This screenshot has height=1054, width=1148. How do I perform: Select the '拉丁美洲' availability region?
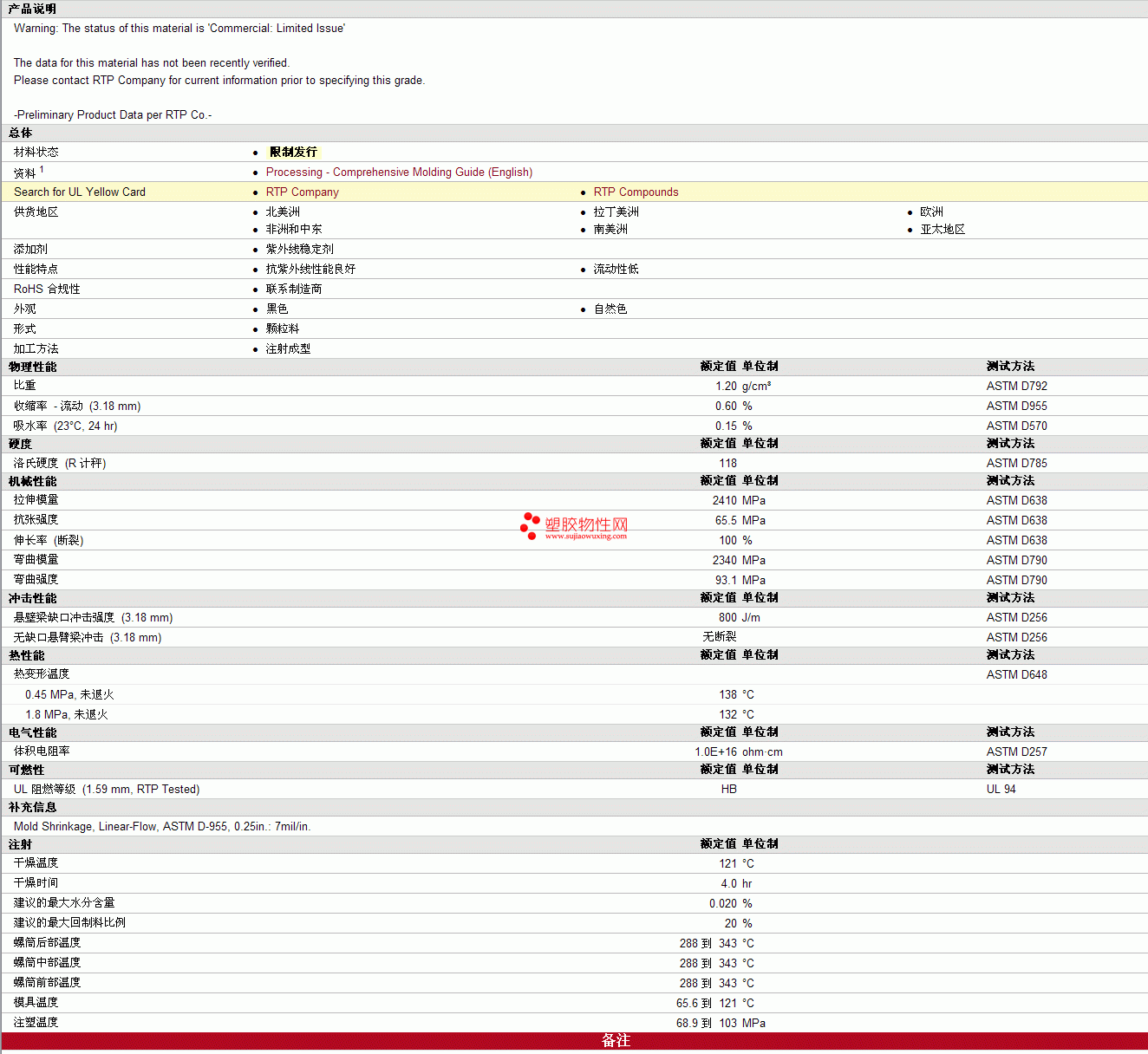click(x=616, y=212)
